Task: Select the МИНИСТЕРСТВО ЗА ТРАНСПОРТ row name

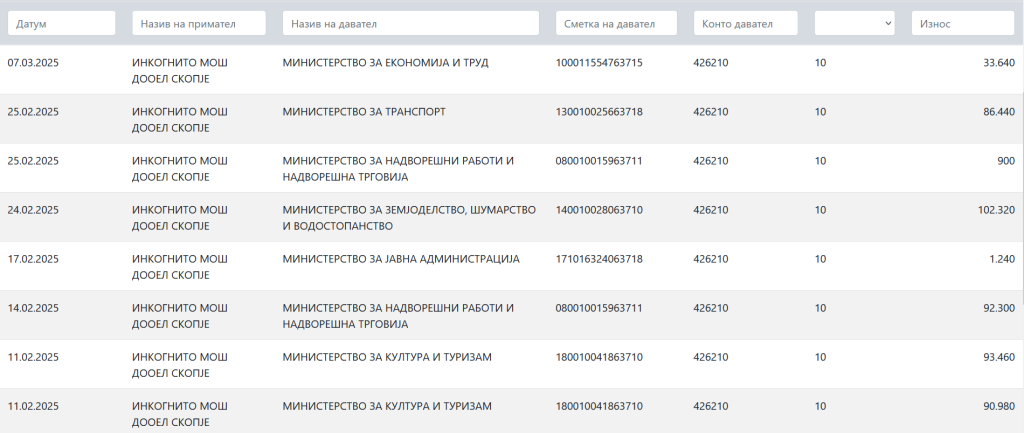Action: click(x=364, y=112)
